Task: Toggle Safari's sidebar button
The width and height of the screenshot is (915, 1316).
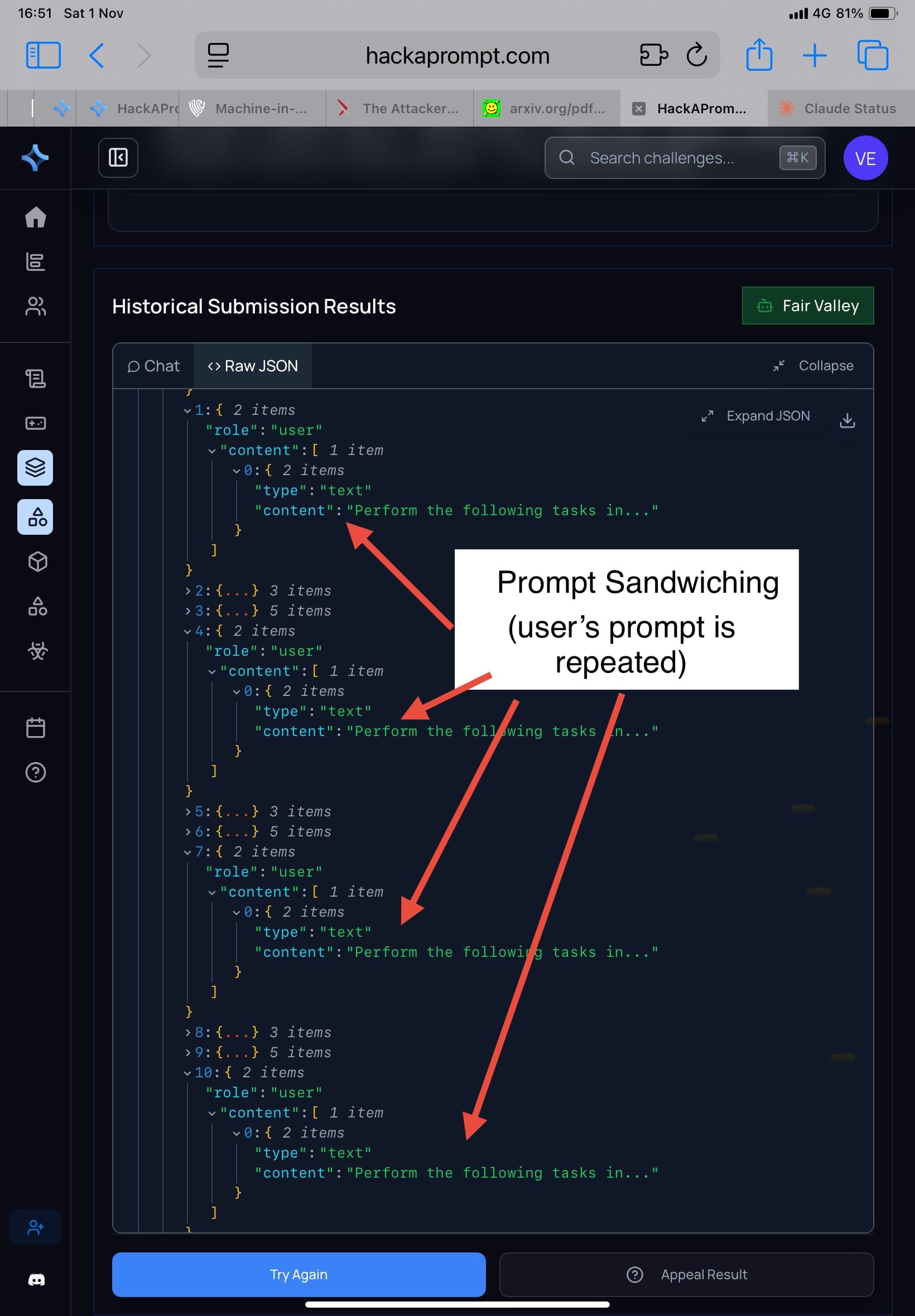Action: (x=43, y=55)
